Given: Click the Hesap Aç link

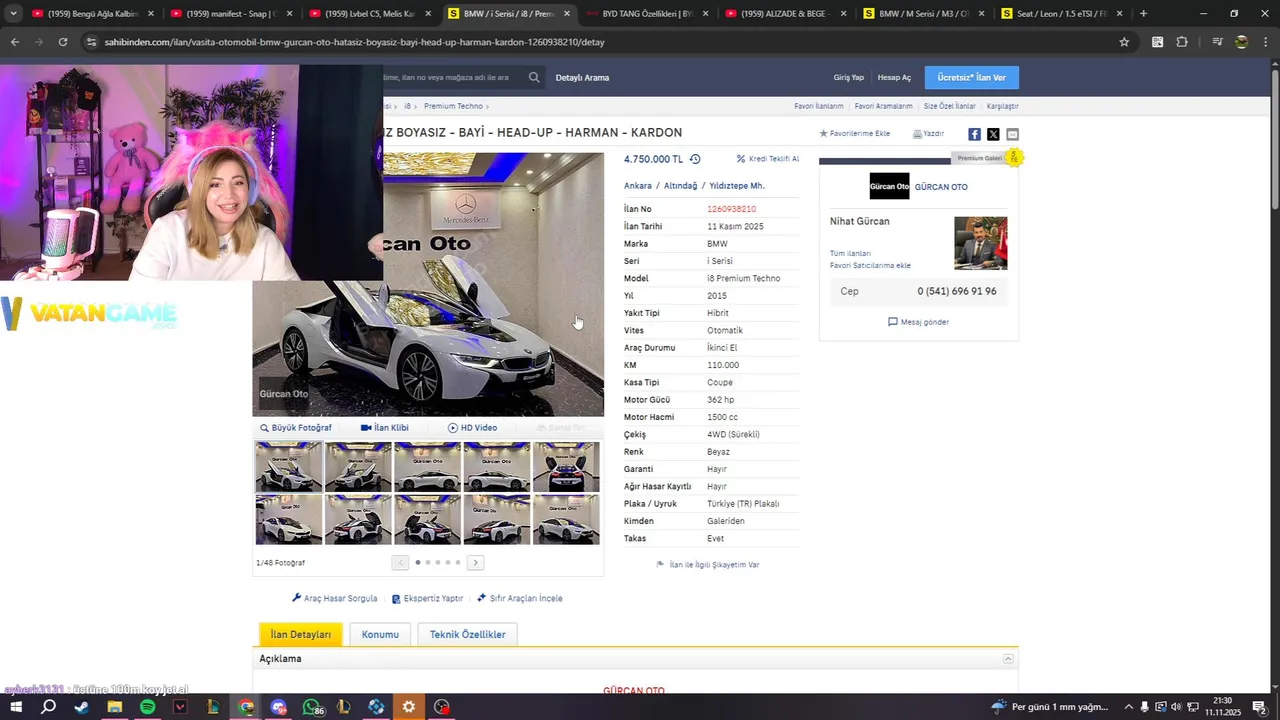Looking at the screenshot, I should tap(894, 77).
